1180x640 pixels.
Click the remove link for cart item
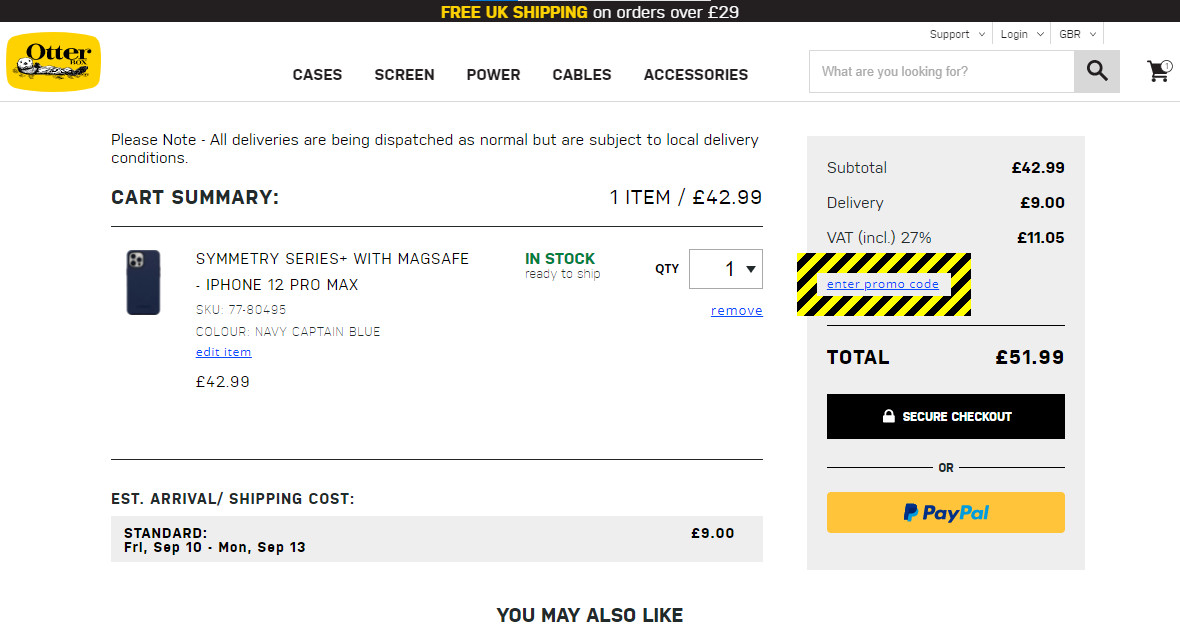point(736,310)
